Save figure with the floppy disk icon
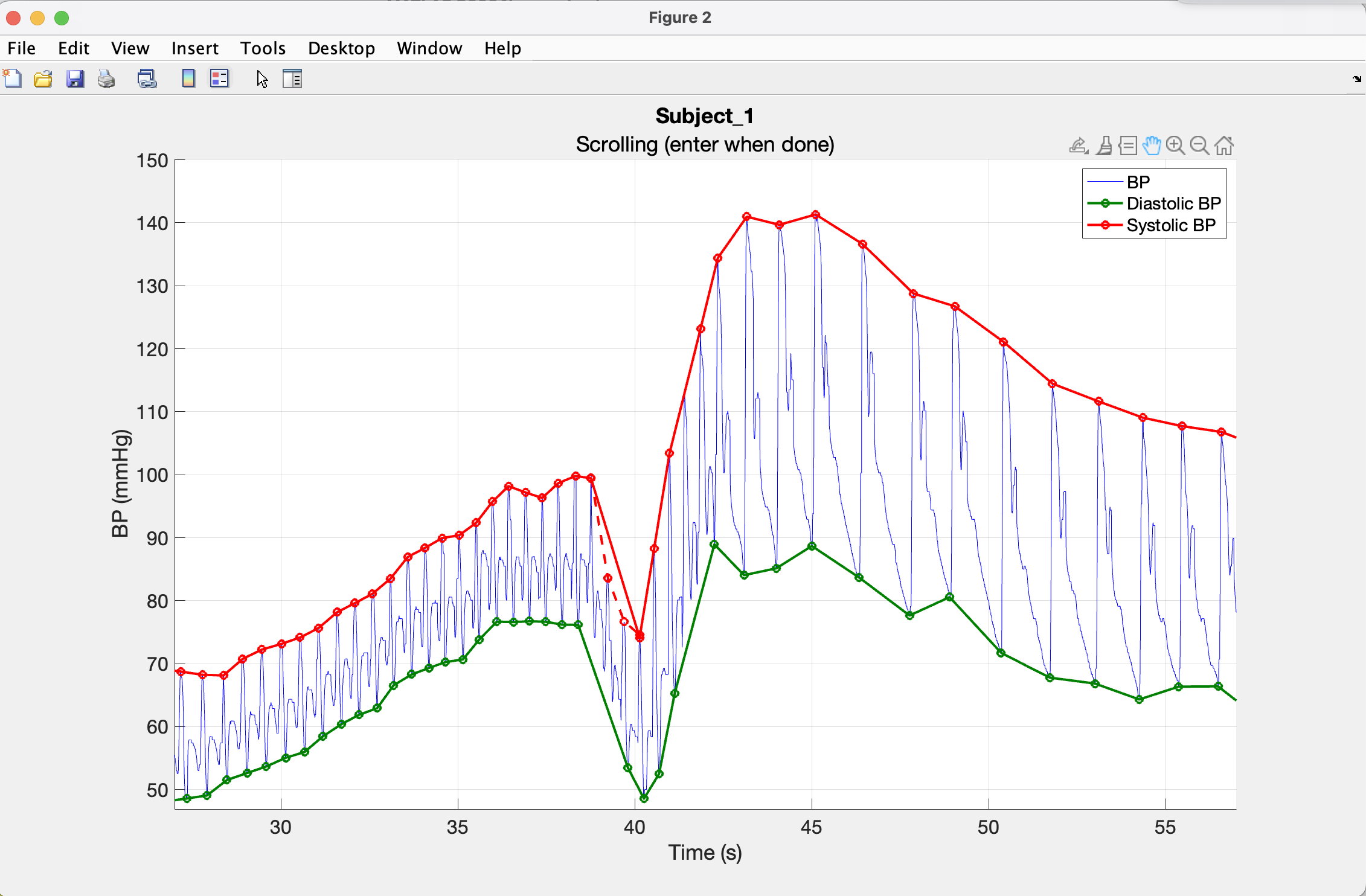 point(75,79)
